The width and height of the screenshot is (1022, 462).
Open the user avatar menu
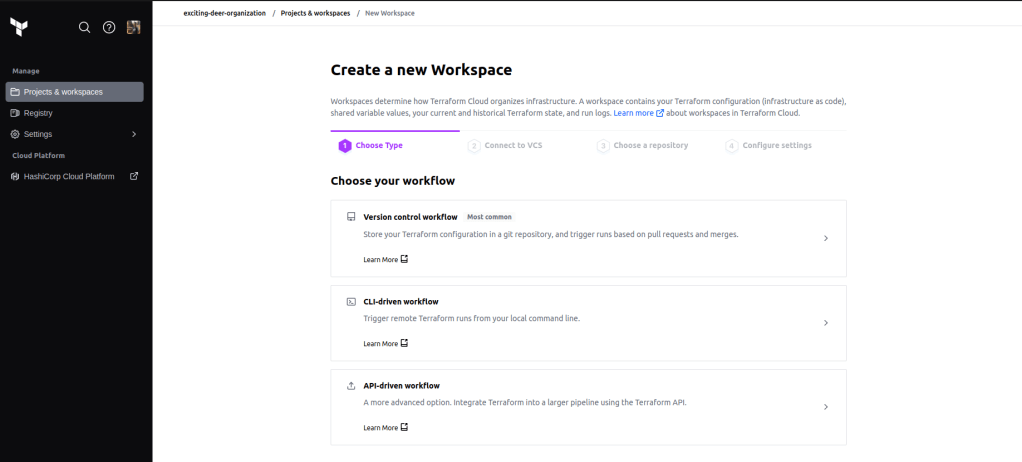pyautogui.click(x=133, y=27)
